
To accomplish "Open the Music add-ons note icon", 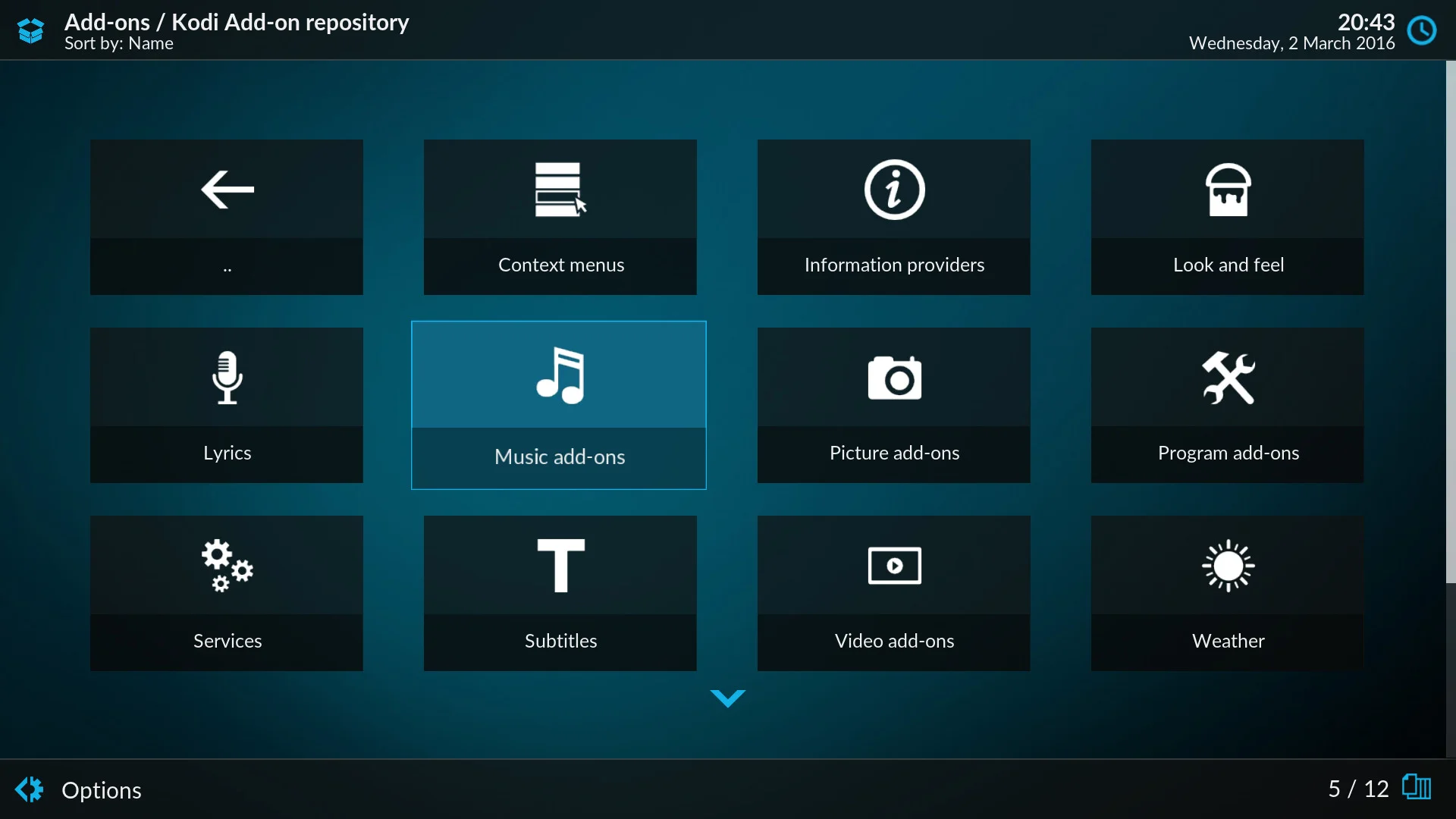I will [560, 376].
